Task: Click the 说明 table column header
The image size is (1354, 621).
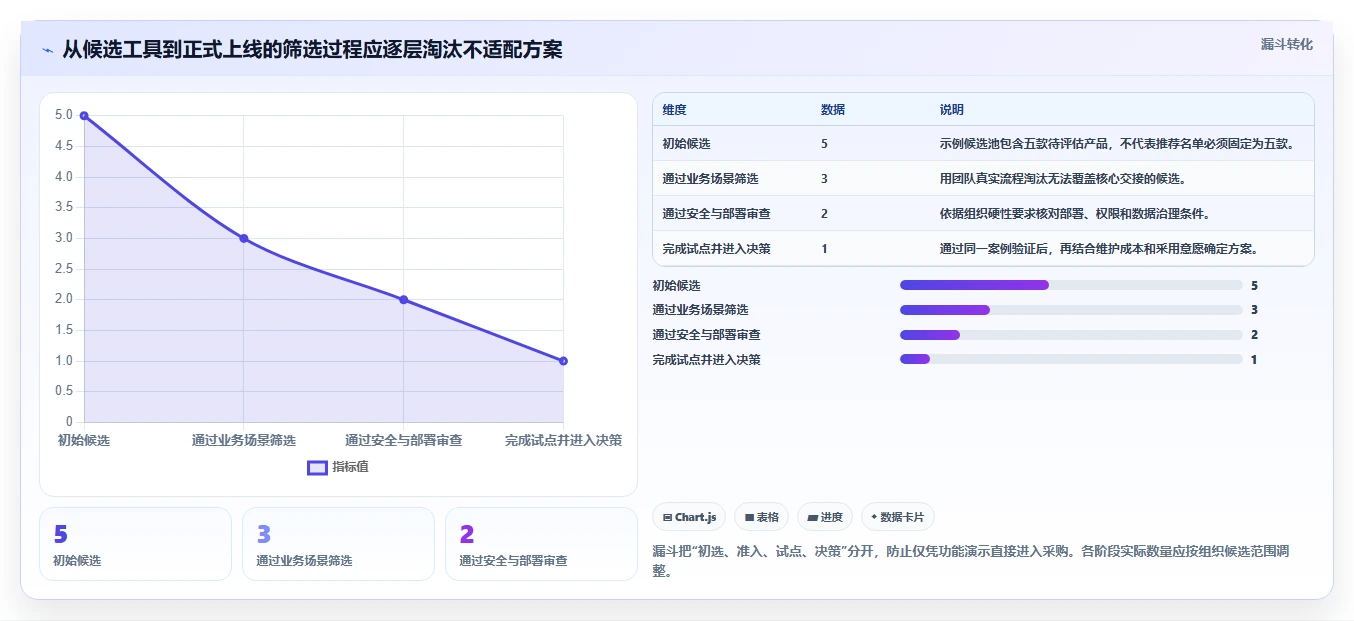Action: click(x=951, y=110)
